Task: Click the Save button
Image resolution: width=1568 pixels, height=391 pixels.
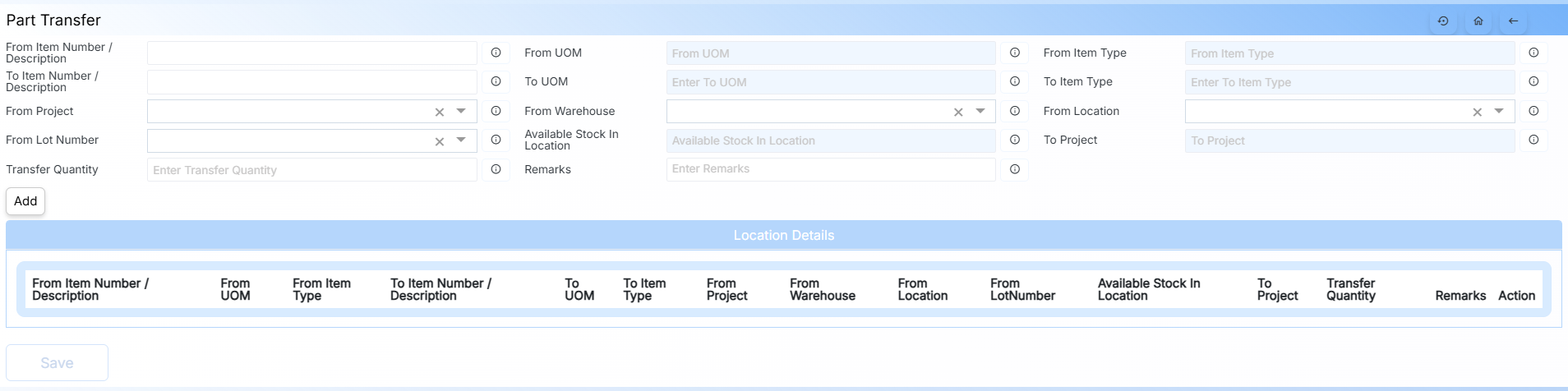Action: (x=57, y=363)
